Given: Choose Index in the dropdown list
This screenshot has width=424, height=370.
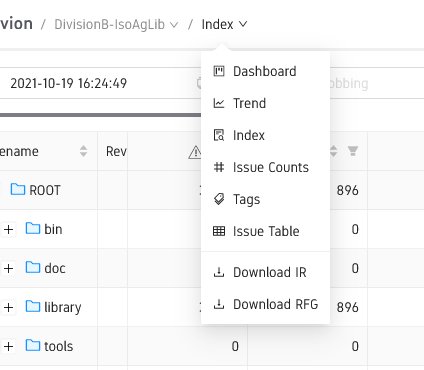Looking at the screenshot, I should (x=265, y=135).
